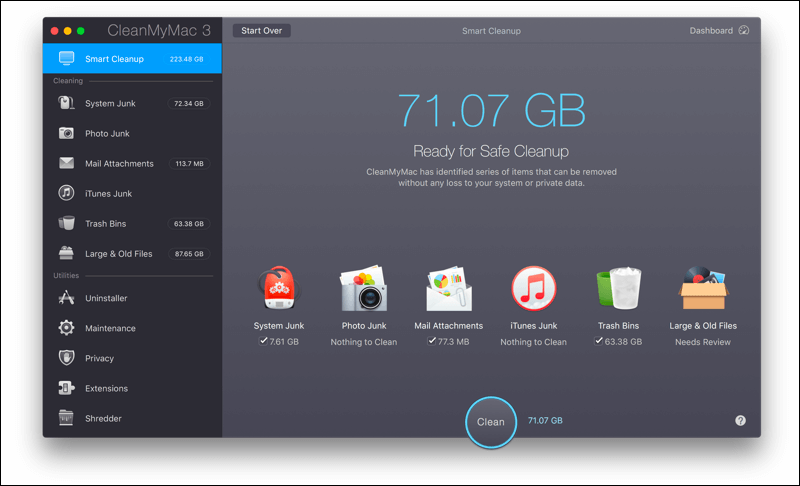Click the large cardboard box Large & Old Files icon
Image resolution: width=800 pixels, height=486 pixels.
pyautogui.click(x=703, y=288)
